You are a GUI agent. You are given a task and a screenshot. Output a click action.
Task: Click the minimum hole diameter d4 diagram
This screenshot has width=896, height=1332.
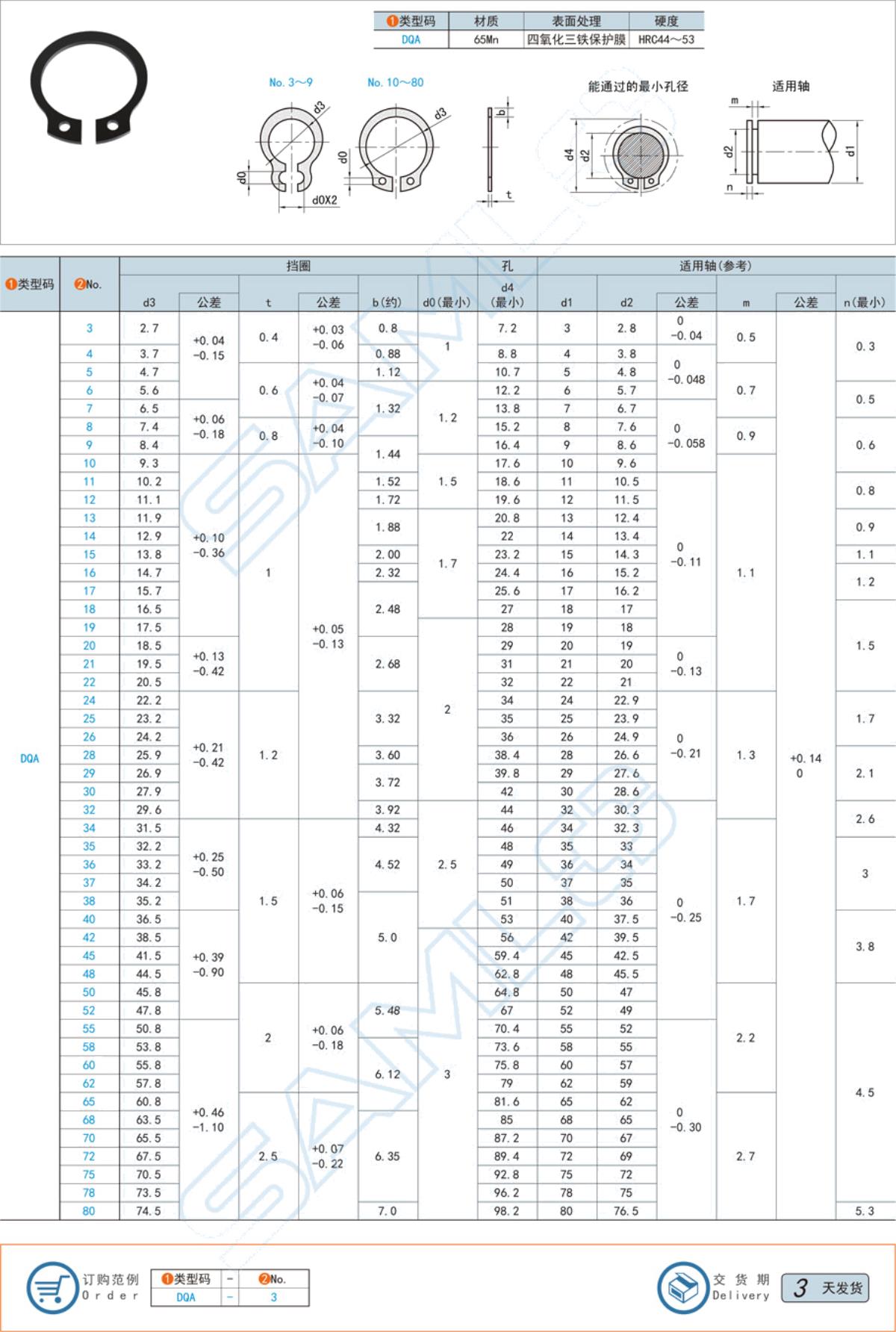click(621, 155)
